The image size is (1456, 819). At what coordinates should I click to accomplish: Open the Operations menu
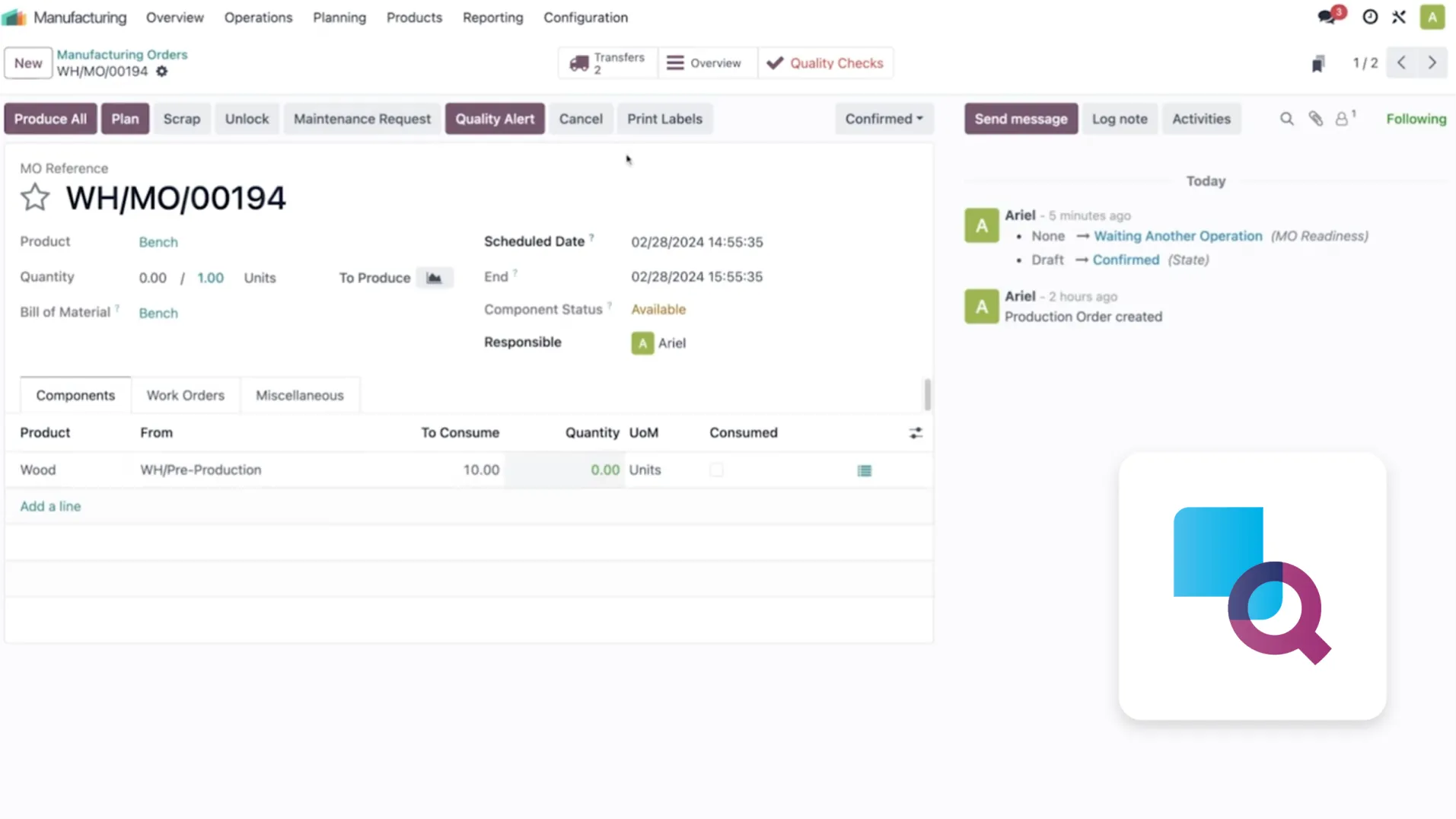click(x=258, y=18)
